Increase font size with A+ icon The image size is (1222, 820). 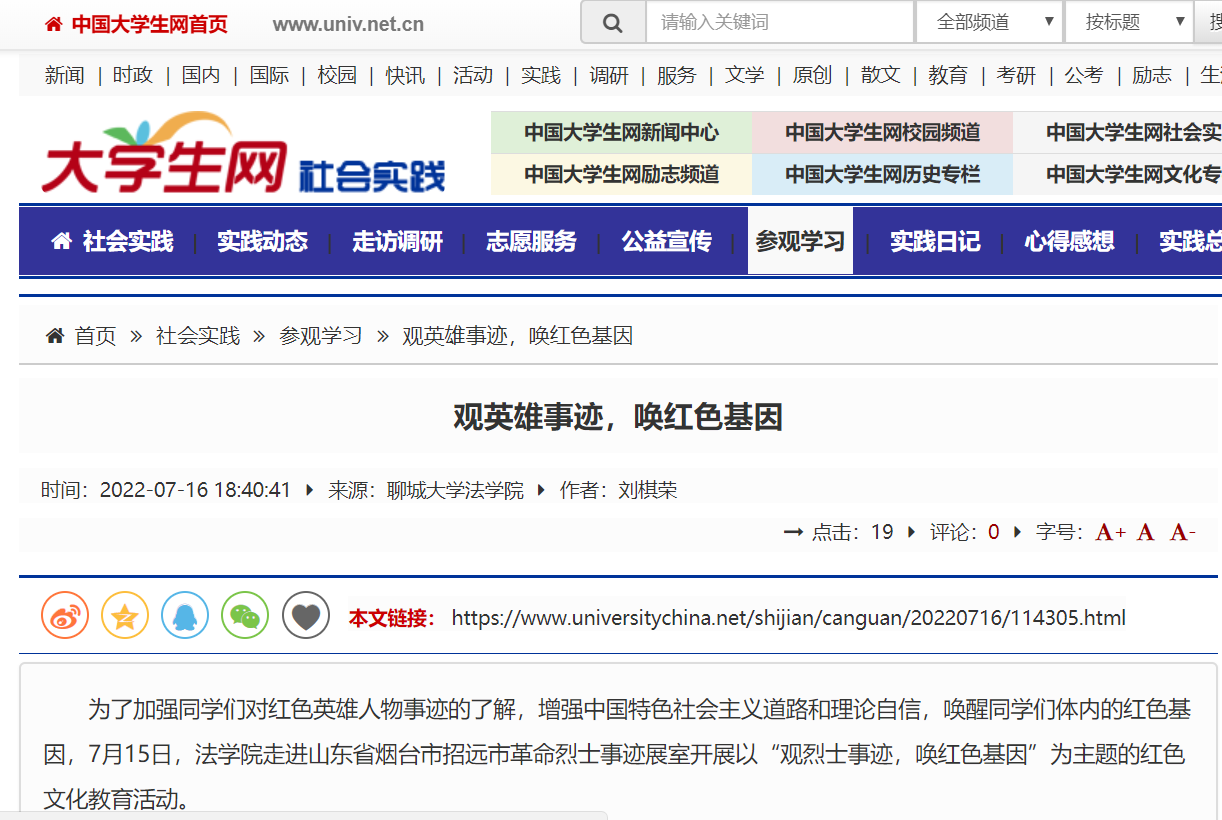click(x=1110, y=532)
